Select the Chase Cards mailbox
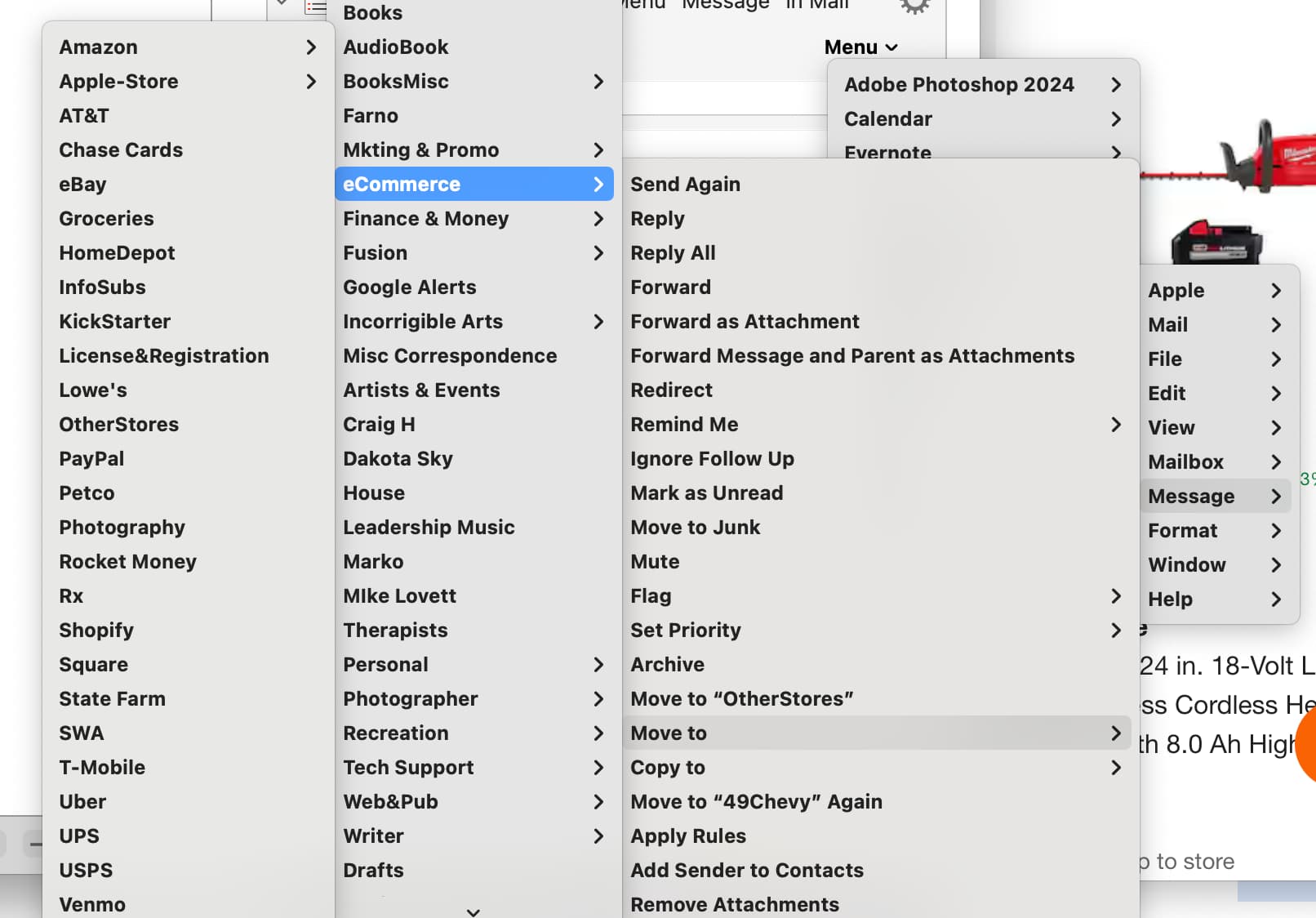1316x918 pixels. click(x=188, y=150)
